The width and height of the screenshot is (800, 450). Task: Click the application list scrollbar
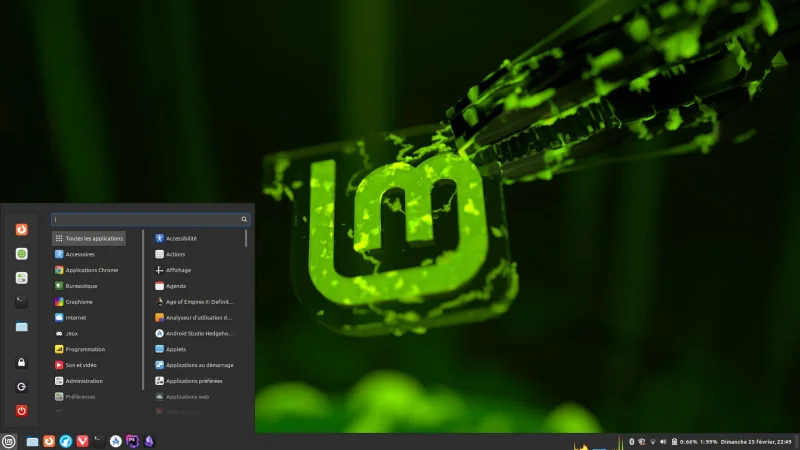click(246, 238)
